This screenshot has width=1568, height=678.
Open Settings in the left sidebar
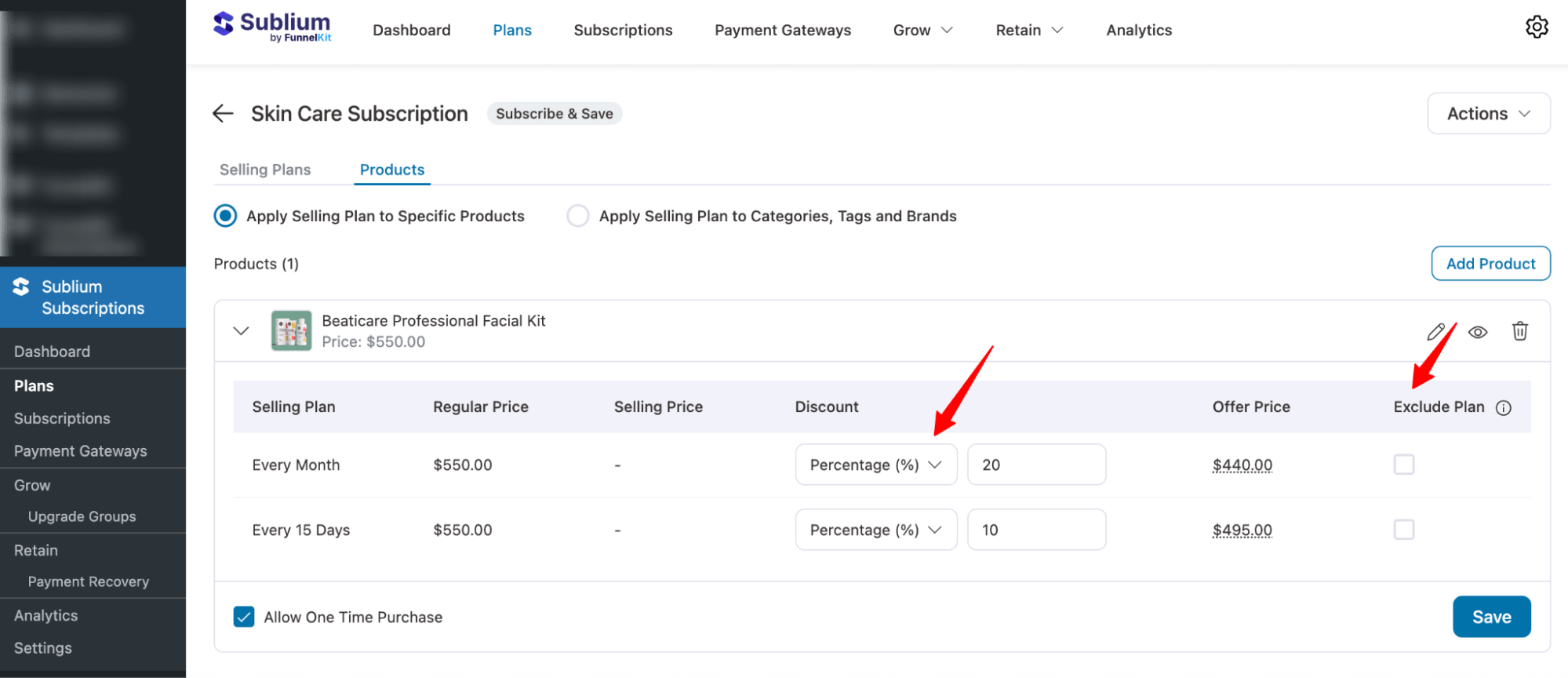click(42, 648)
